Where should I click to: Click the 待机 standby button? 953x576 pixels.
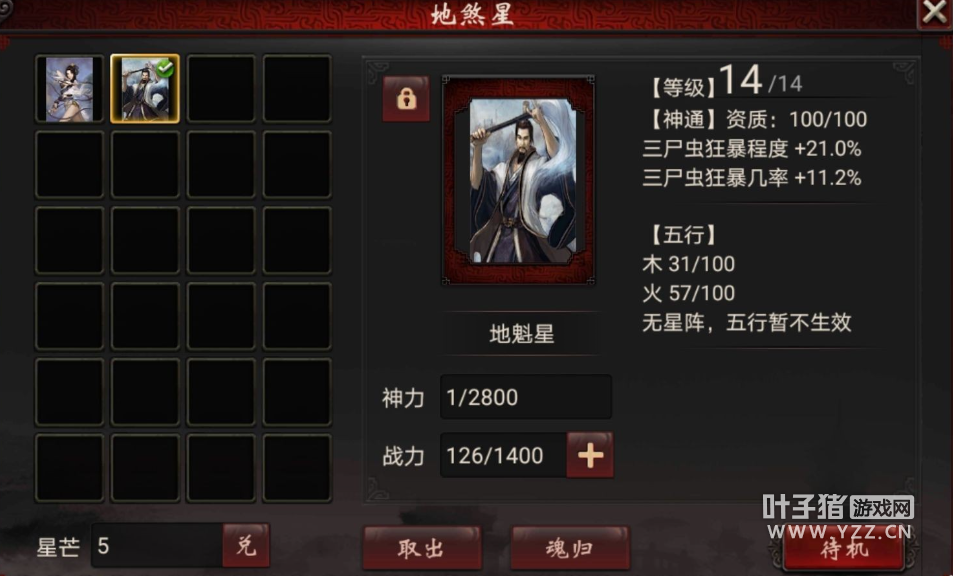(844, 549)
